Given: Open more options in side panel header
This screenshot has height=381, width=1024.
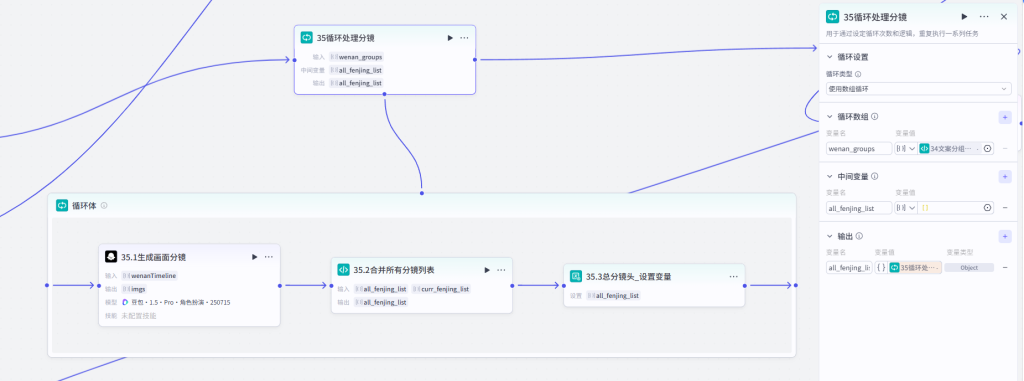Looking at the screenshot, I should pyautogui.click(x=984, y=17).
